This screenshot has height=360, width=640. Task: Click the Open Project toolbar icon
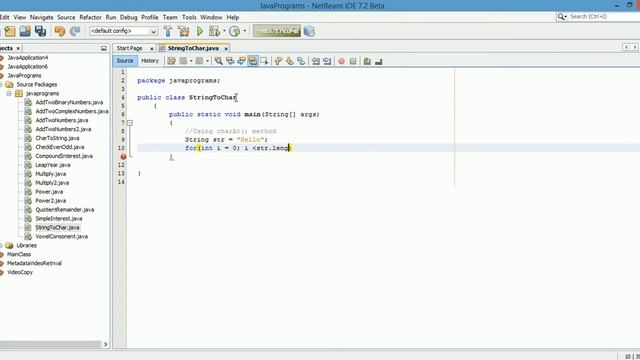25,31
